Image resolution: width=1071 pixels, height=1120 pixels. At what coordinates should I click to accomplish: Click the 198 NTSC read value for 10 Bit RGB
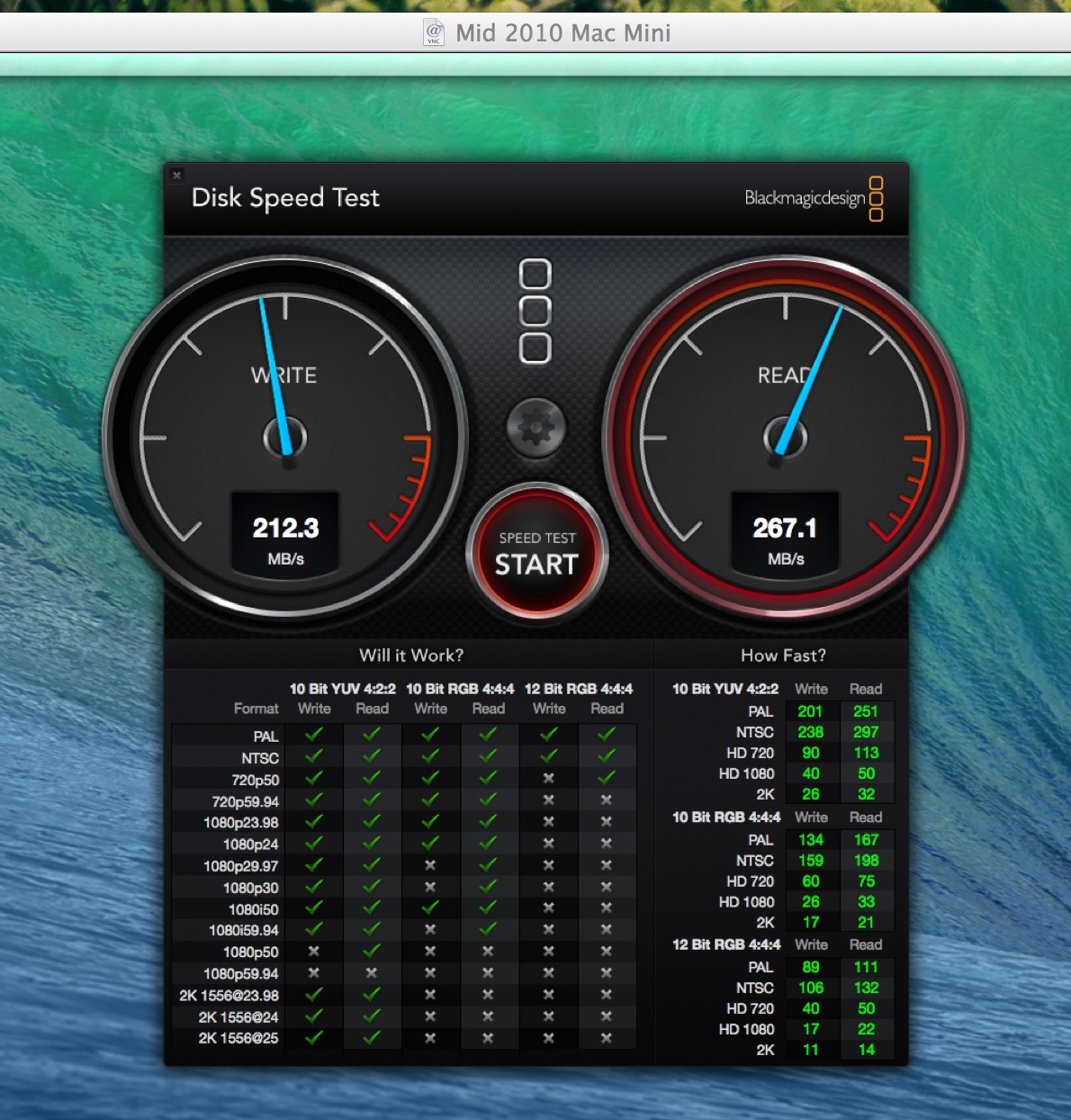coord(866,861)
